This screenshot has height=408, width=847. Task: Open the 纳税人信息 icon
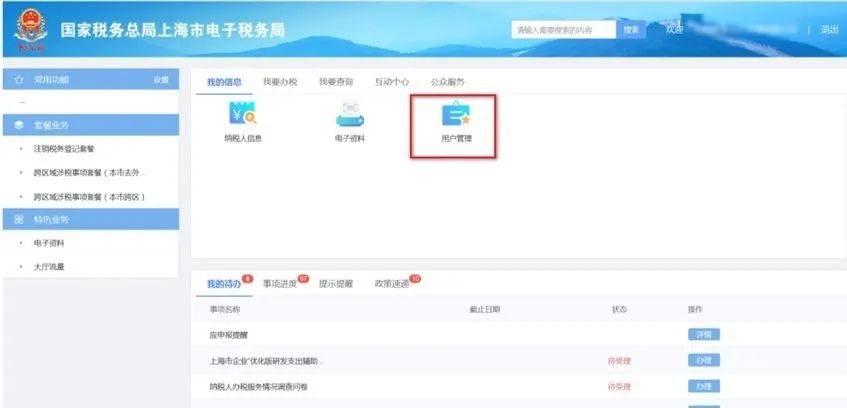[x=243, y=113]
